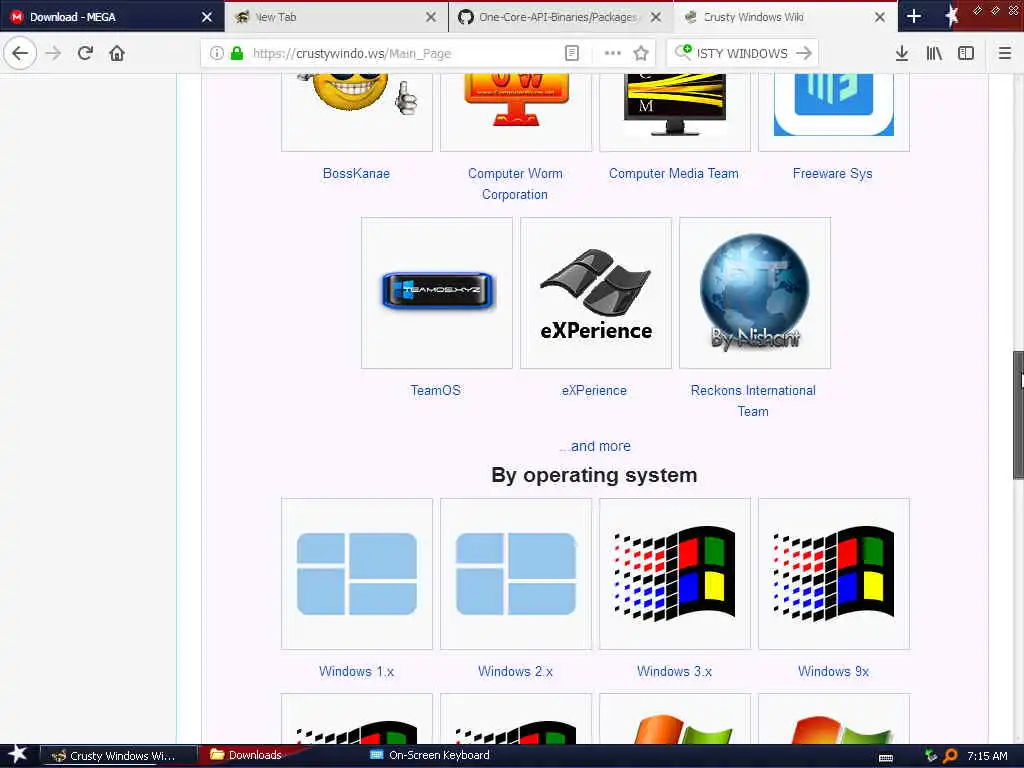Open the Freeware Sys link
The image size is (1024, 768).
(832, 174)
